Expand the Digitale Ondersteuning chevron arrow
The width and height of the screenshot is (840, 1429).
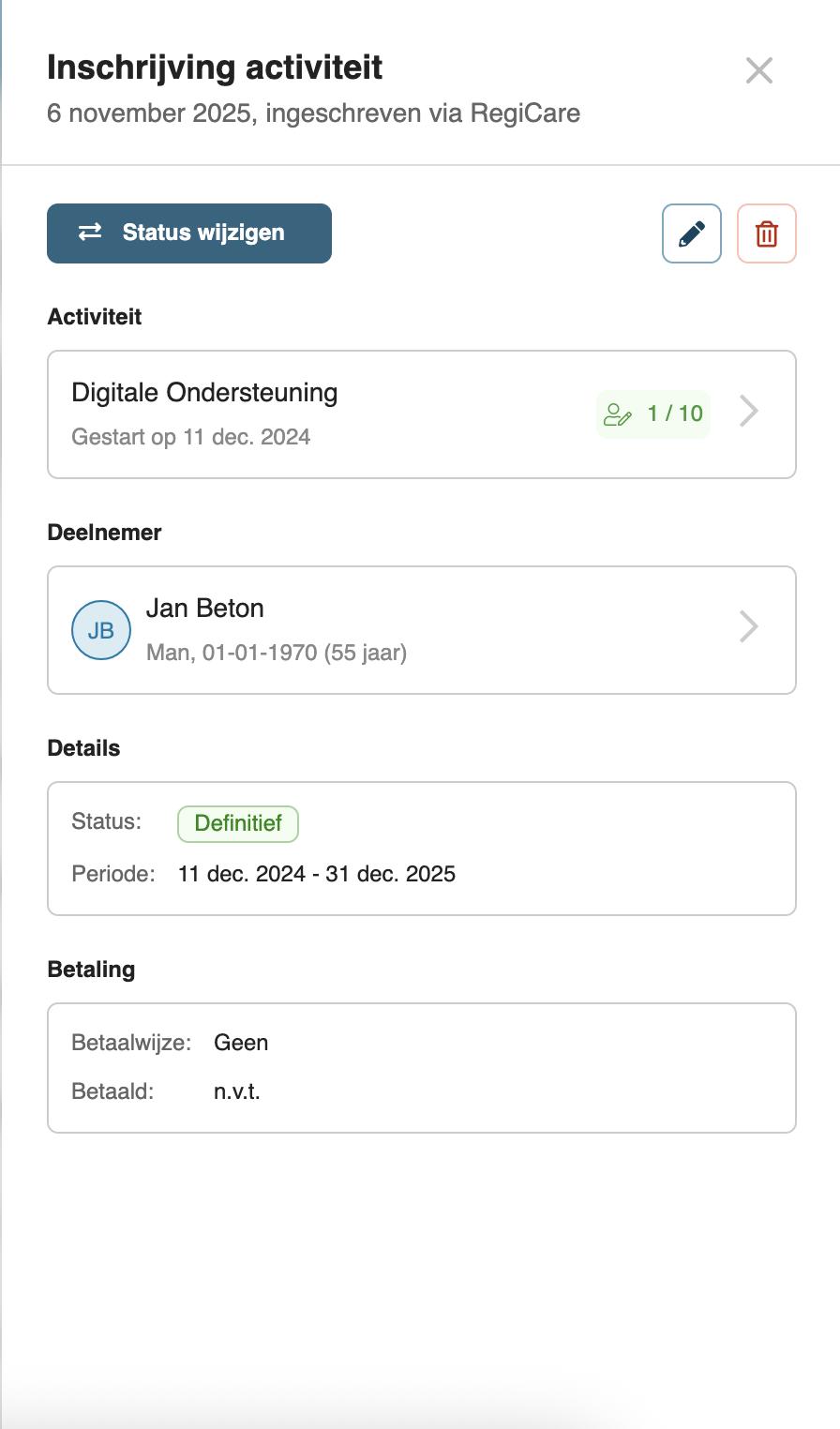point(749,412)
